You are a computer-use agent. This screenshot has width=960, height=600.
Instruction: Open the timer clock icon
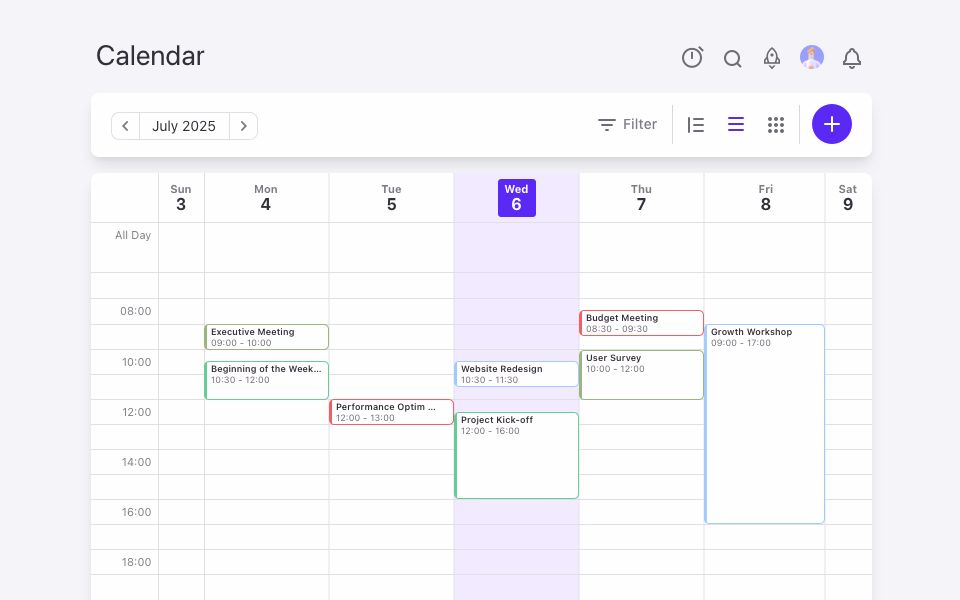point(692,58)
